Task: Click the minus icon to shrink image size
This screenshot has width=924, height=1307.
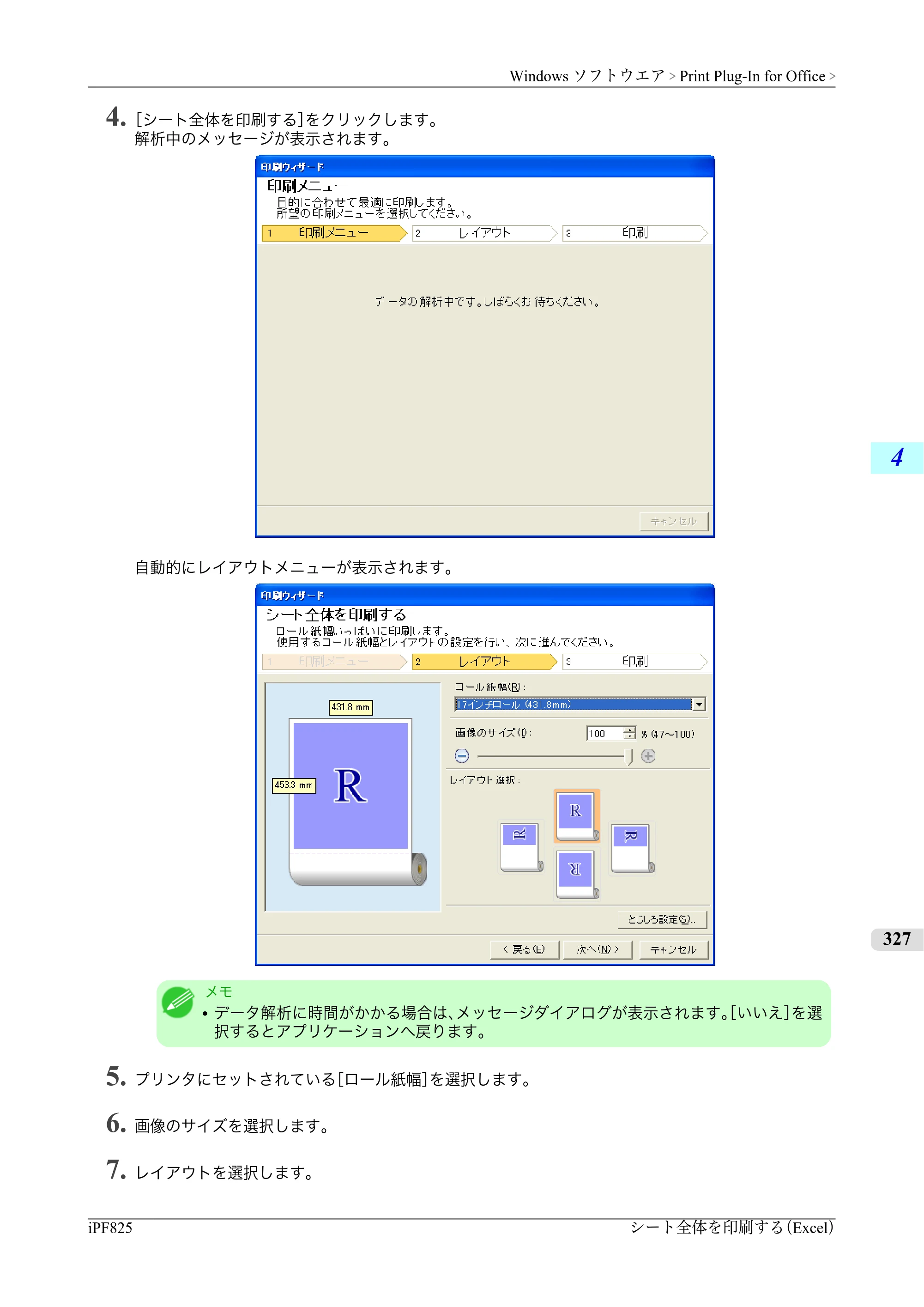Action: [x=462, y=755]
